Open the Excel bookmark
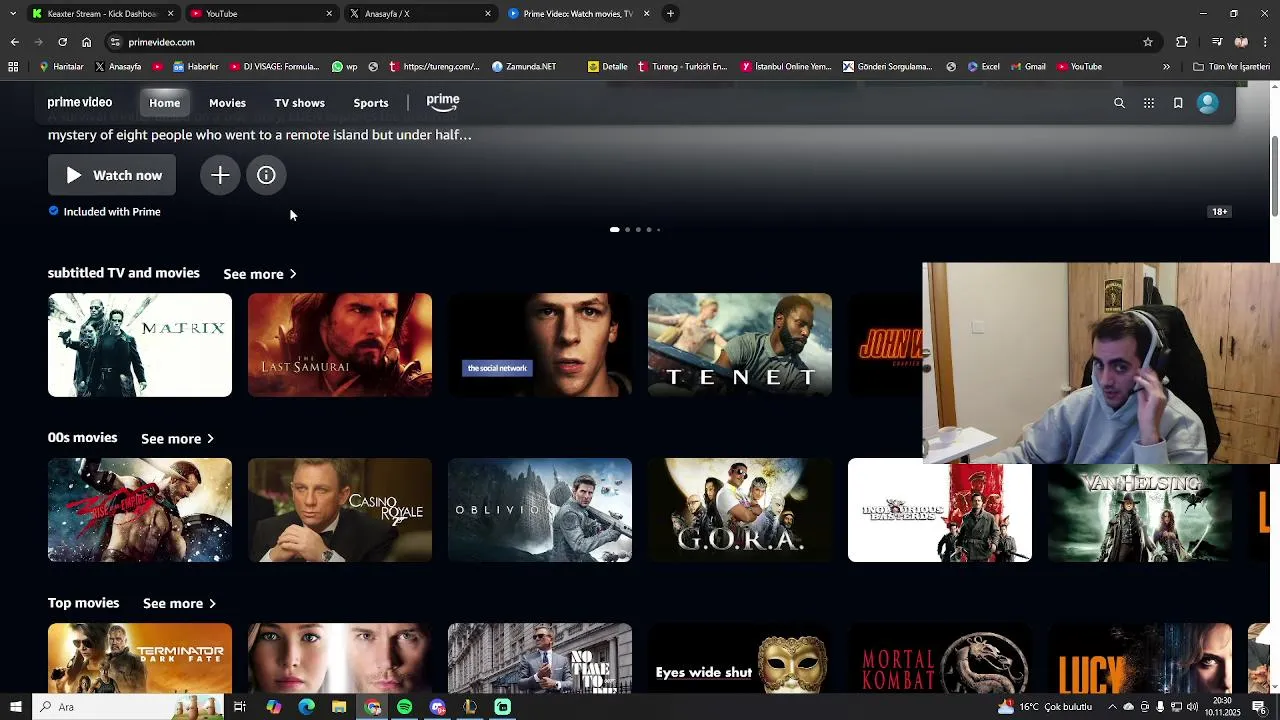The width and height of the screenshot is (1280, 720). click(983, 67)
